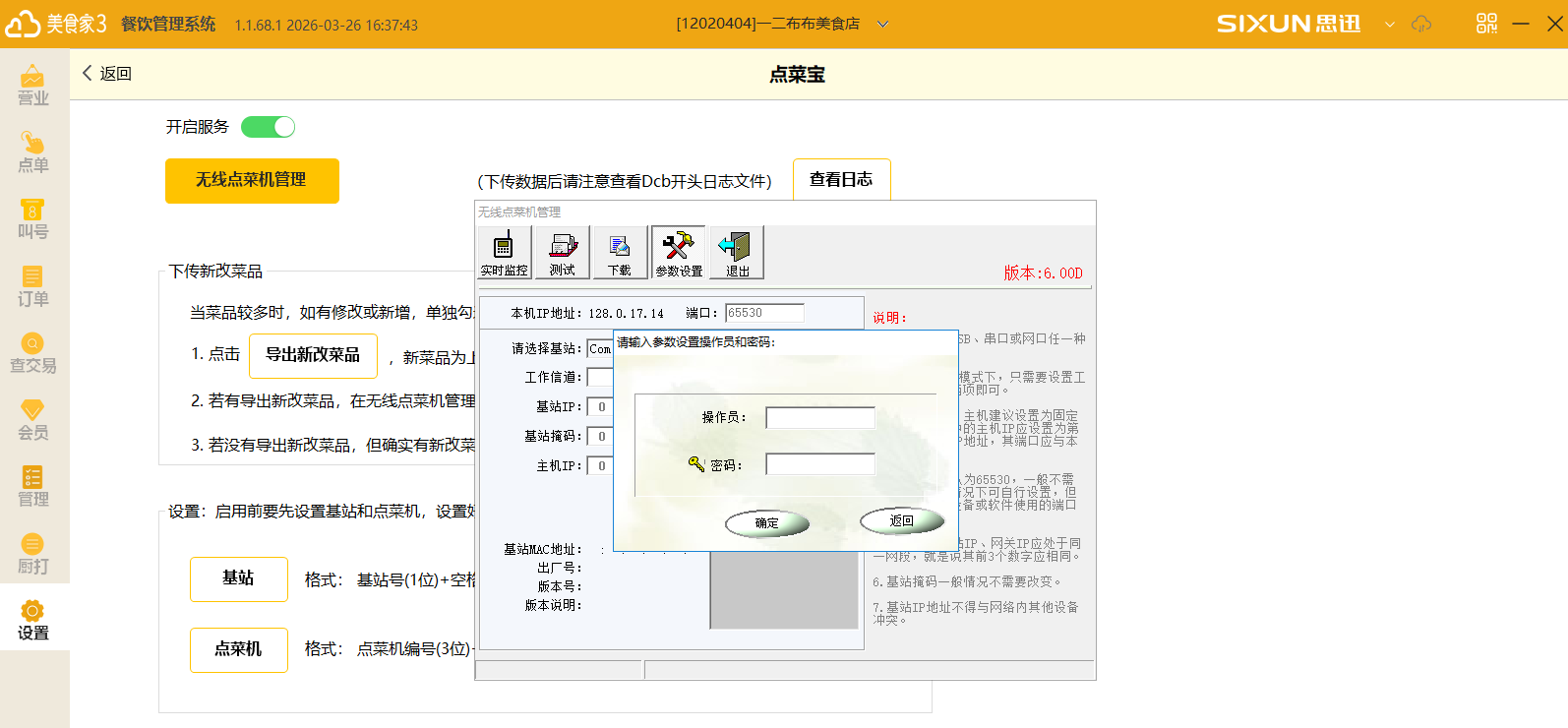Screen dimensions: 1568x728
Task: Open 会员 member section in sidebar
Action: [33, 420]
